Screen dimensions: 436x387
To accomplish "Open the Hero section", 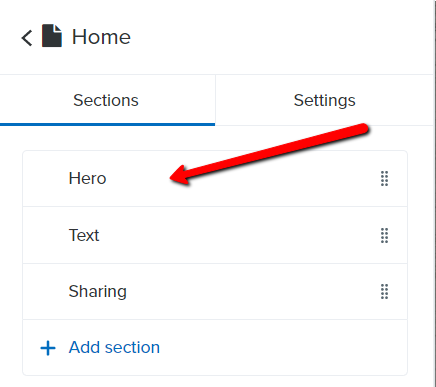I will tap(215, 178).
